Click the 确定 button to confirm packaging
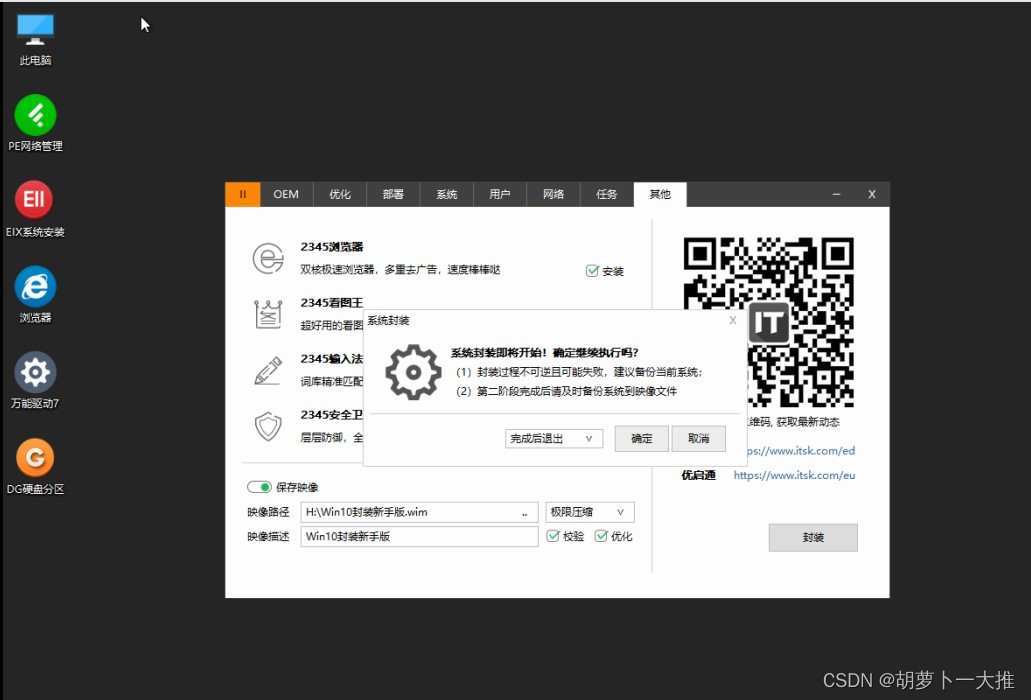 [x=640, y=438]
